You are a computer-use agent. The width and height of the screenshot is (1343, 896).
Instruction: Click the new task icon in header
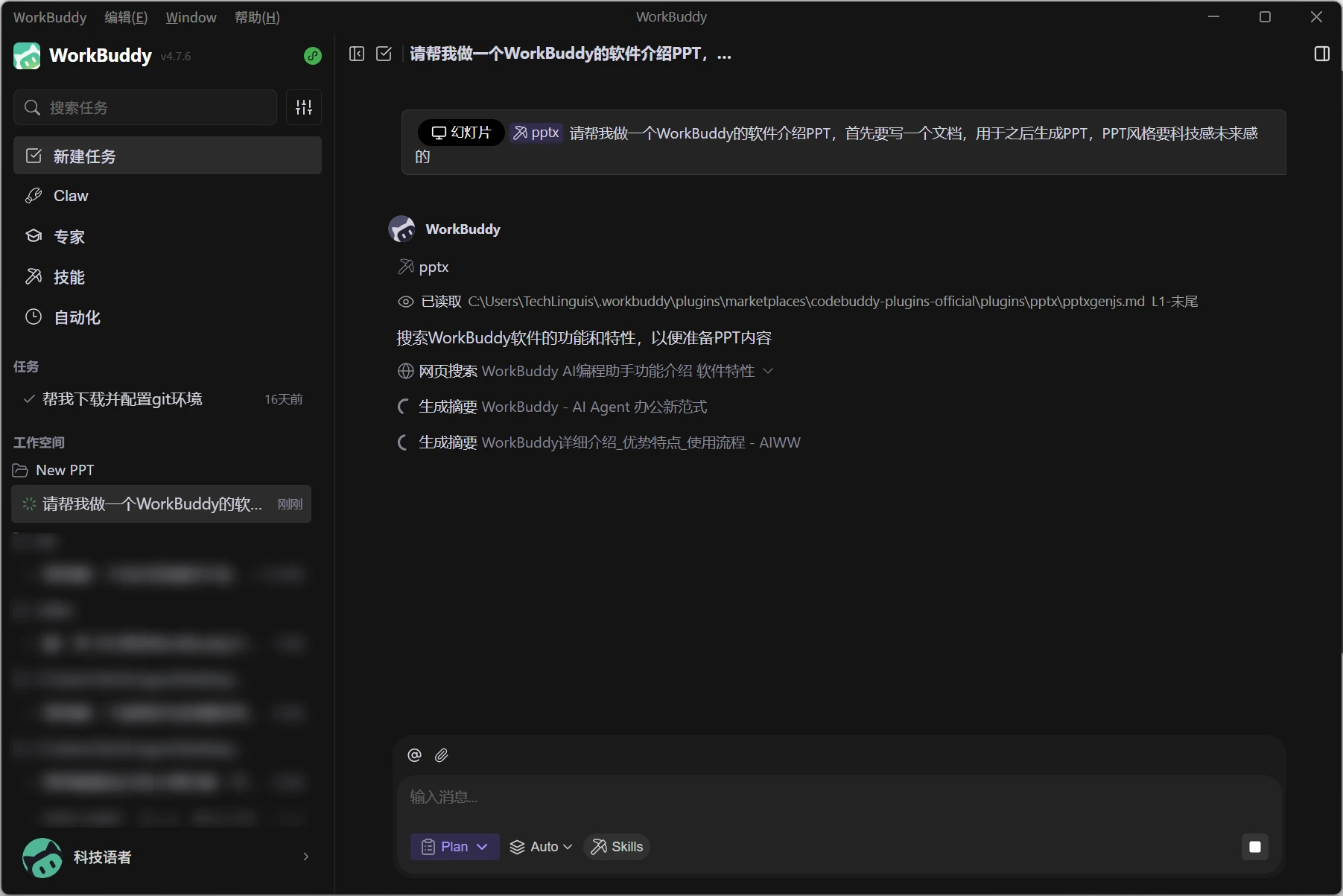pos(384,54)
